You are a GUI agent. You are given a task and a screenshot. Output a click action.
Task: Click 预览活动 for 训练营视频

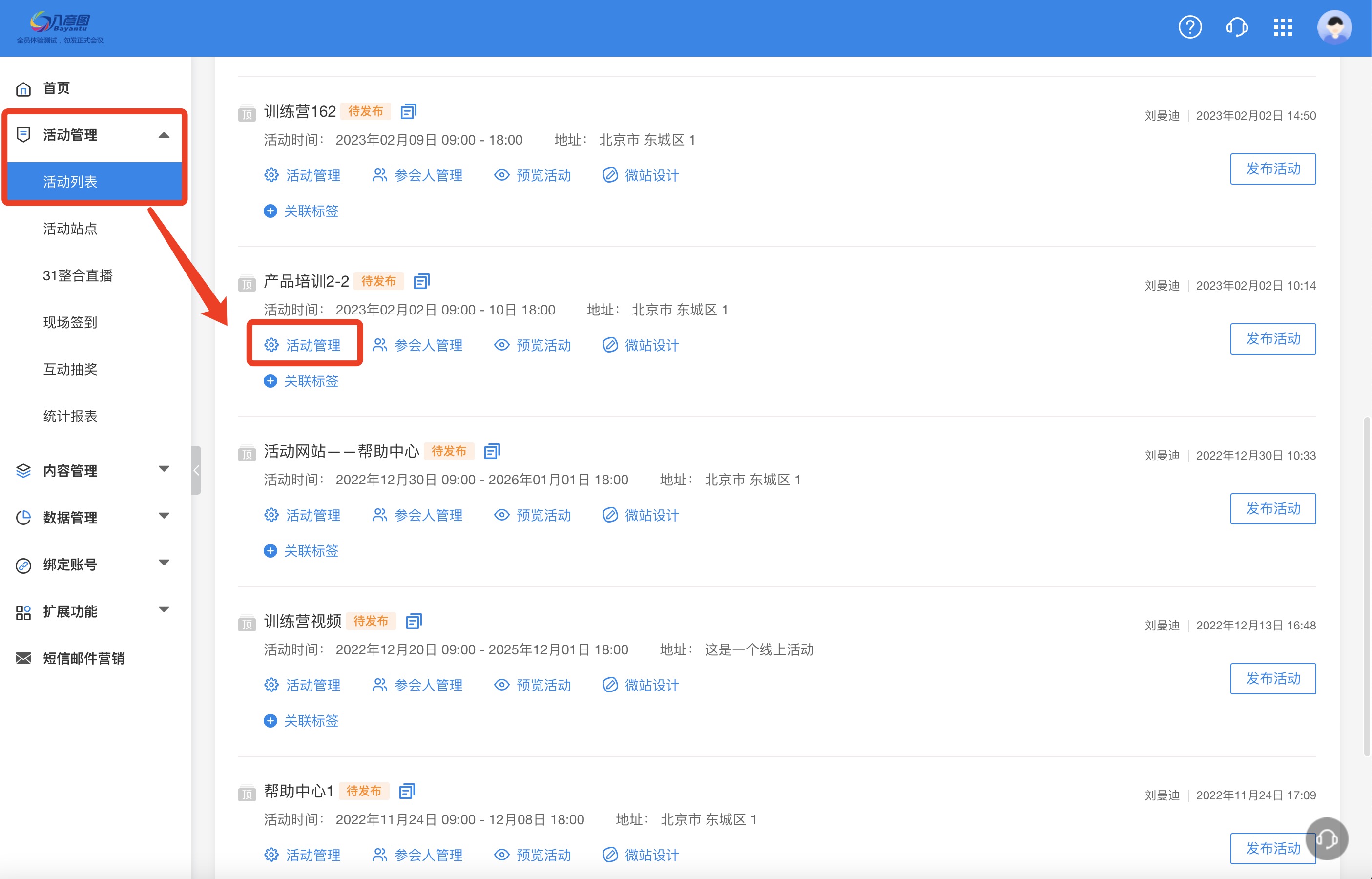(533, 685)
